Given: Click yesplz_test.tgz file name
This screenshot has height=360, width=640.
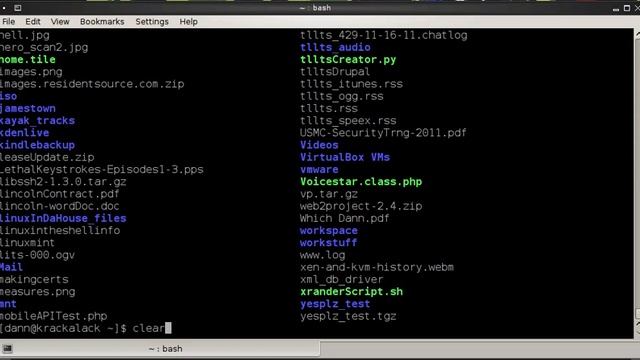Looking at the screenshot, I should 348,316.
